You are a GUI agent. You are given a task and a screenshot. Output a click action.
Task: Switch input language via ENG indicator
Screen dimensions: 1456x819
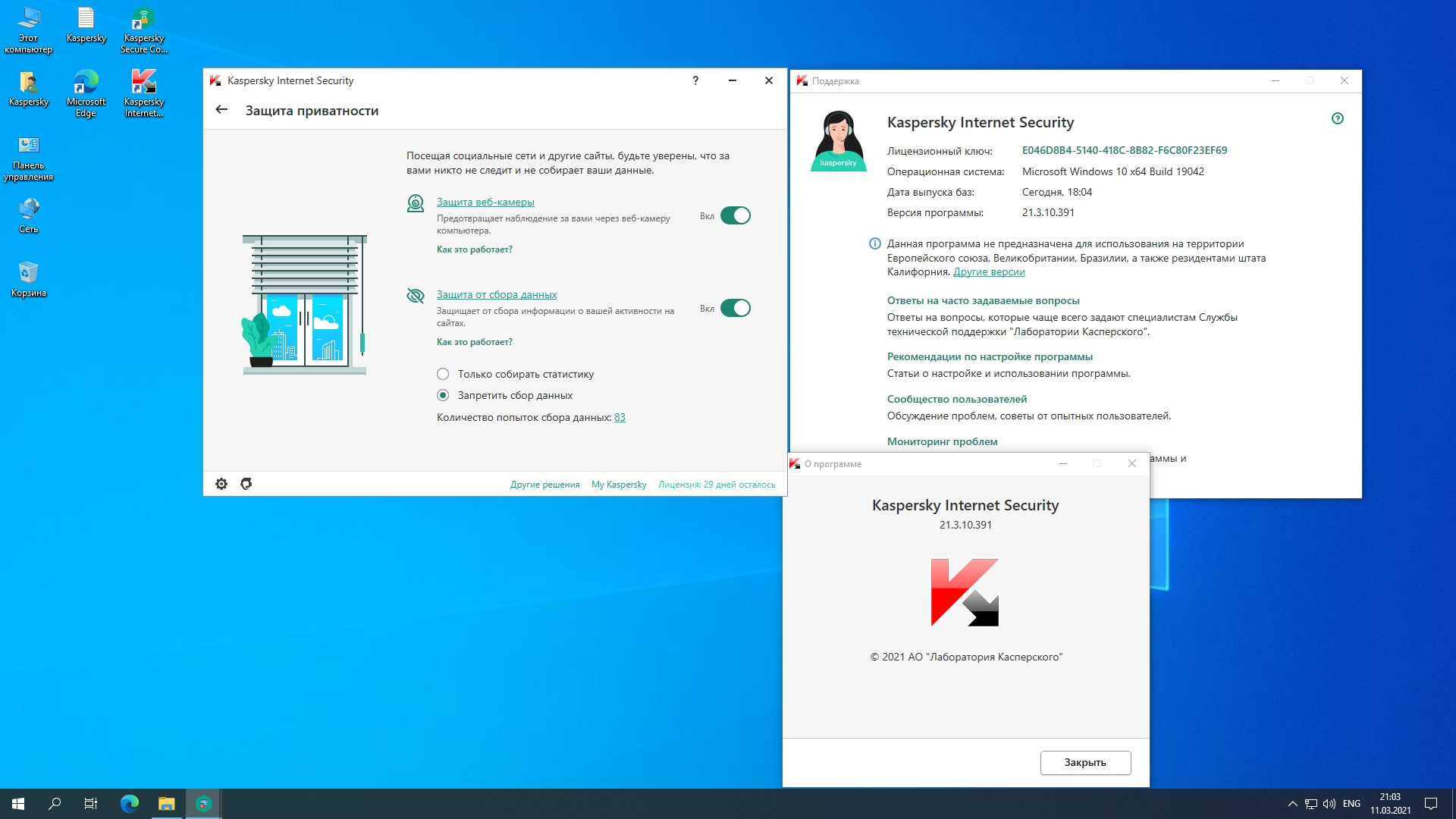pos(1351,804)
